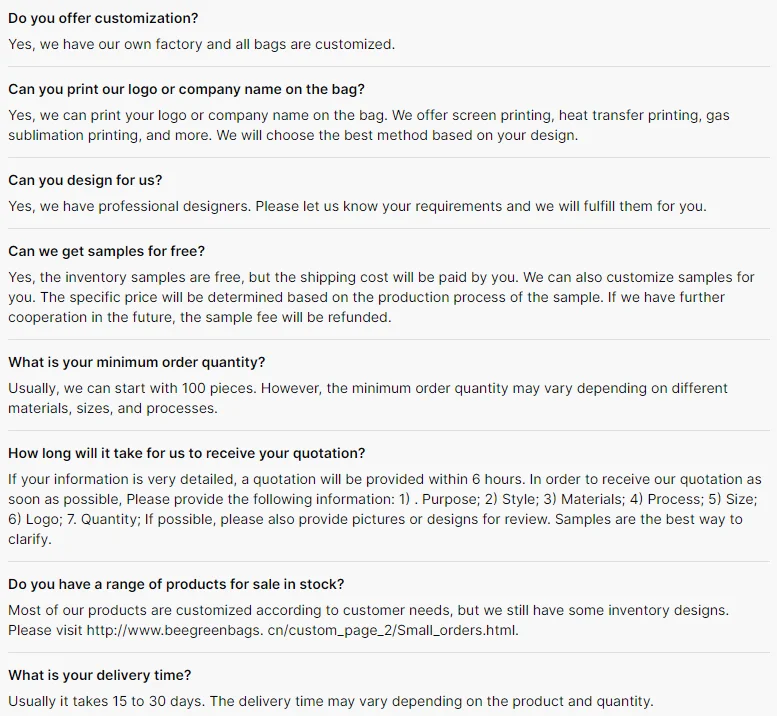Click the '100 pieces' minimum order answer
The image size is (777, 716).
pos(368,398)
